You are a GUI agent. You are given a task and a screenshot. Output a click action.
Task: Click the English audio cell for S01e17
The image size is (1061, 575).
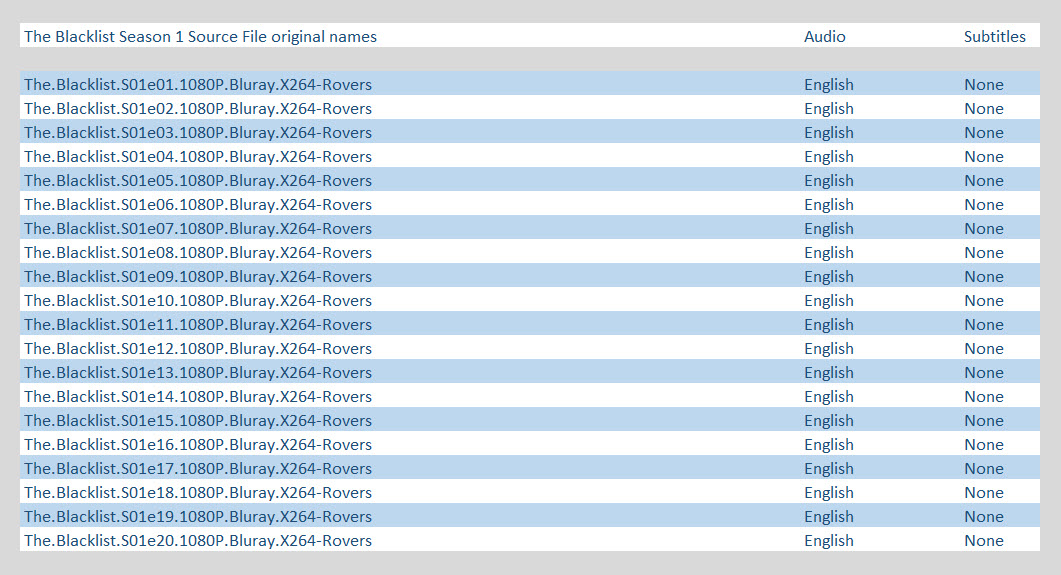[x=829, y=469]
